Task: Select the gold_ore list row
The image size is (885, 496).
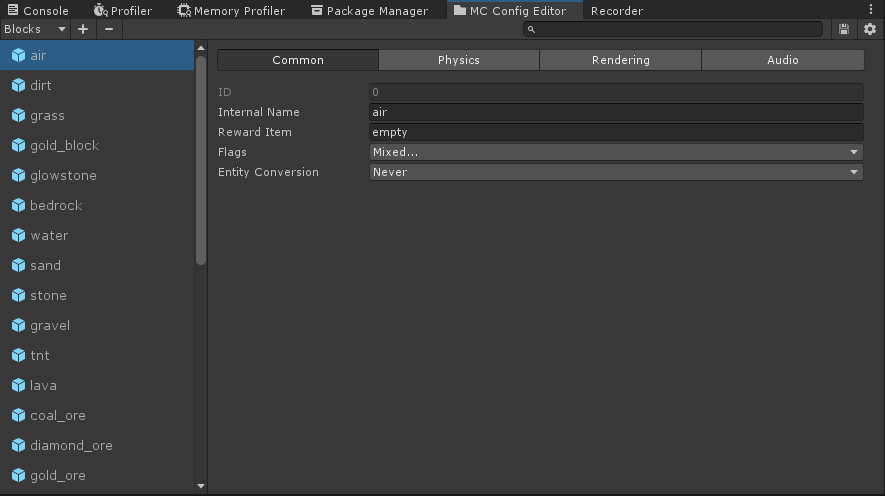Action: click(x=97, y=475)
